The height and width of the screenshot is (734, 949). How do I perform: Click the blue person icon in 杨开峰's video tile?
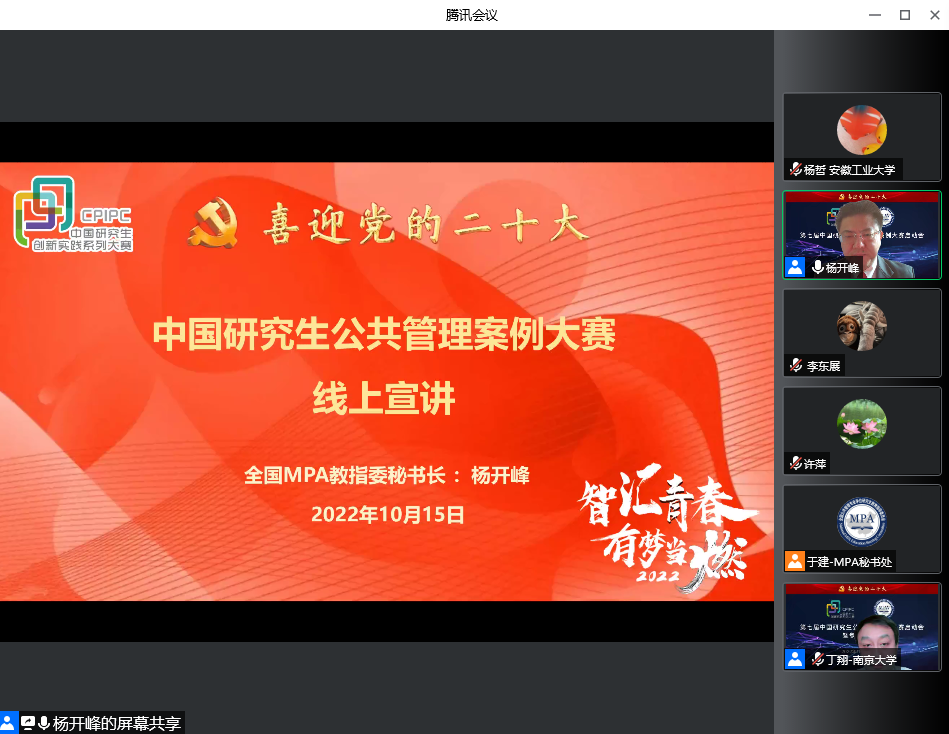point(795,267)
